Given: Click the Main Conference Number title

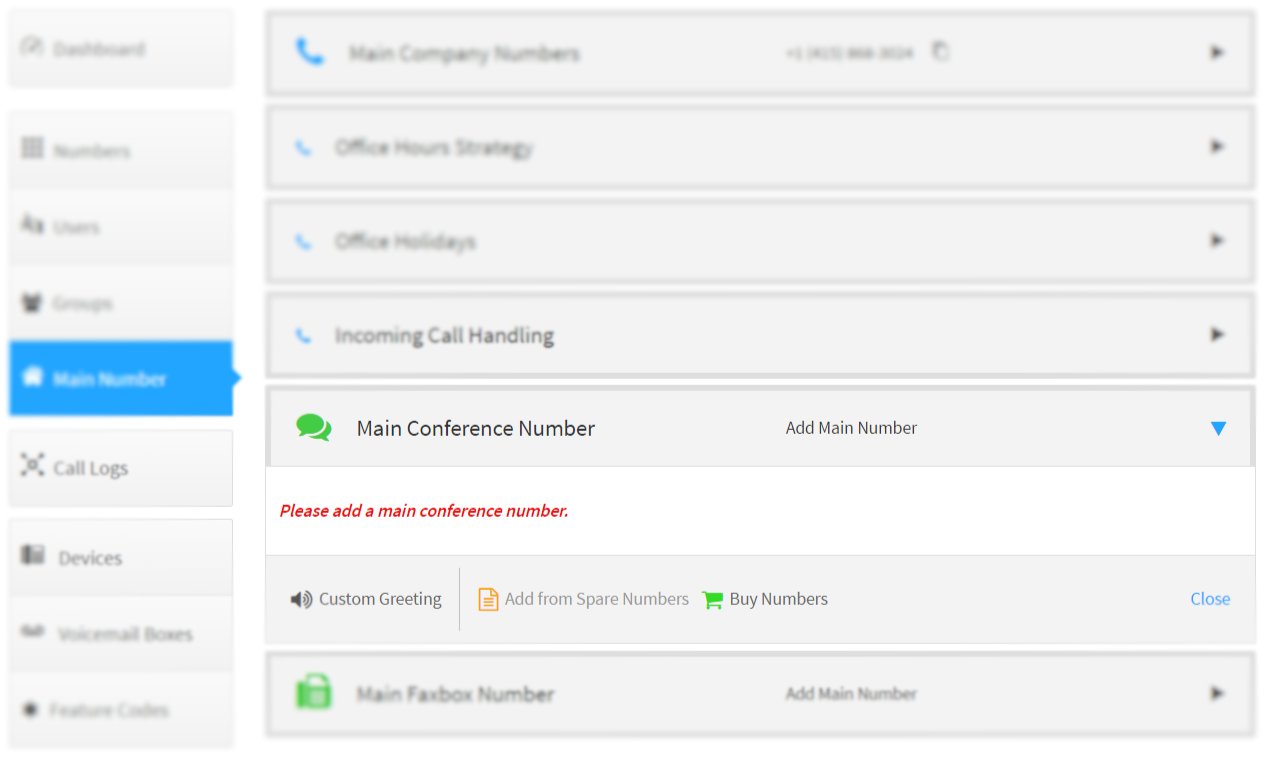Looking at the screenshot, I should point(476,428).
